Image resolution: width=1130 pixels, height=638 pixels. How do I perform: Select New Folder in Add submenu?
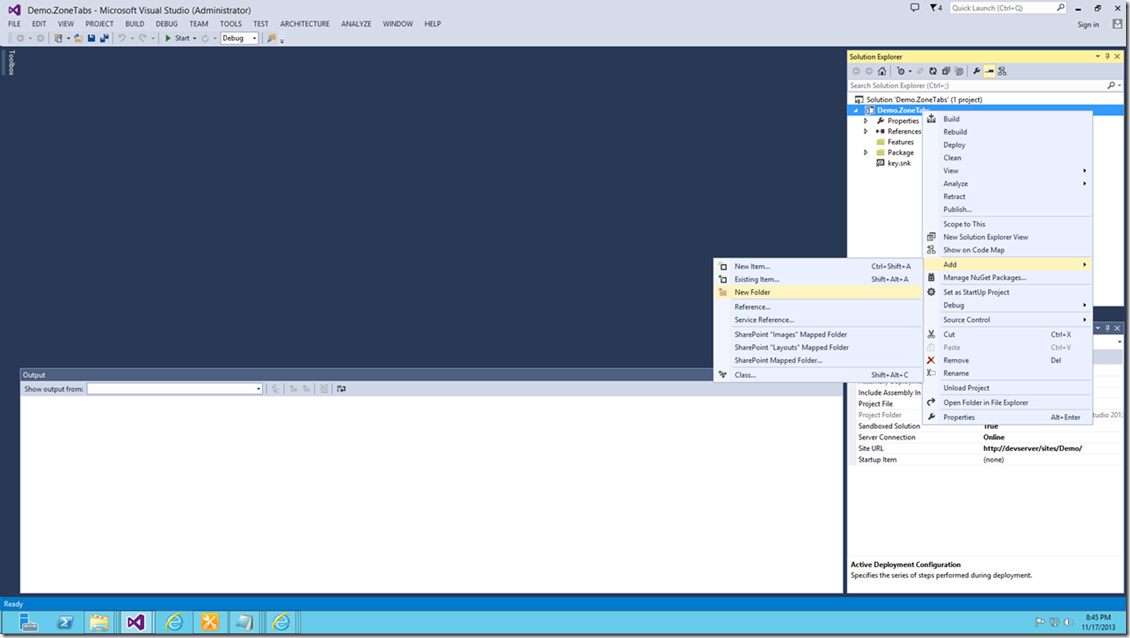pyautogui.click(x=819, y=292)
